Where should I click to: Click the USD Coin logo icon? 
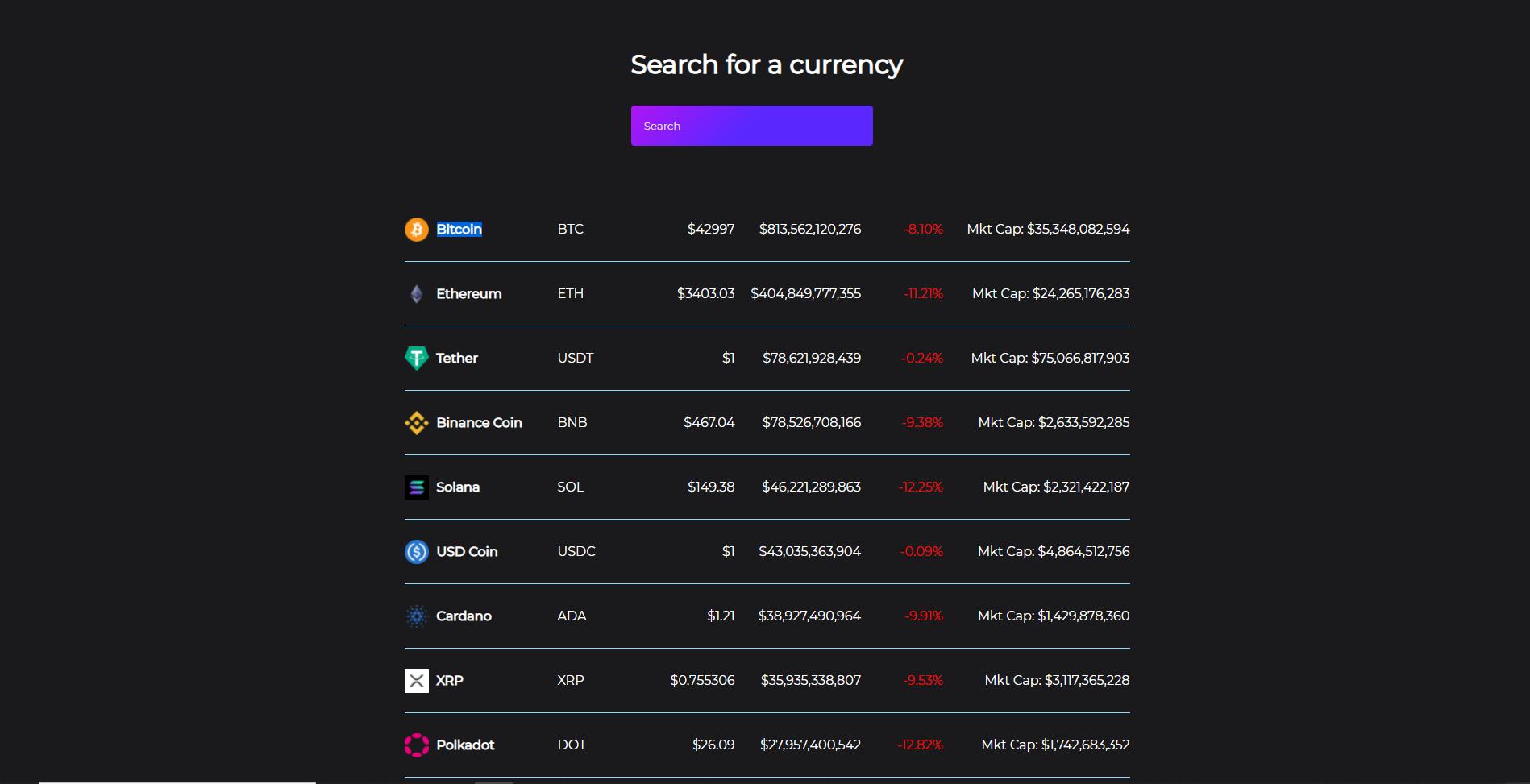click(x=416, y=552)
